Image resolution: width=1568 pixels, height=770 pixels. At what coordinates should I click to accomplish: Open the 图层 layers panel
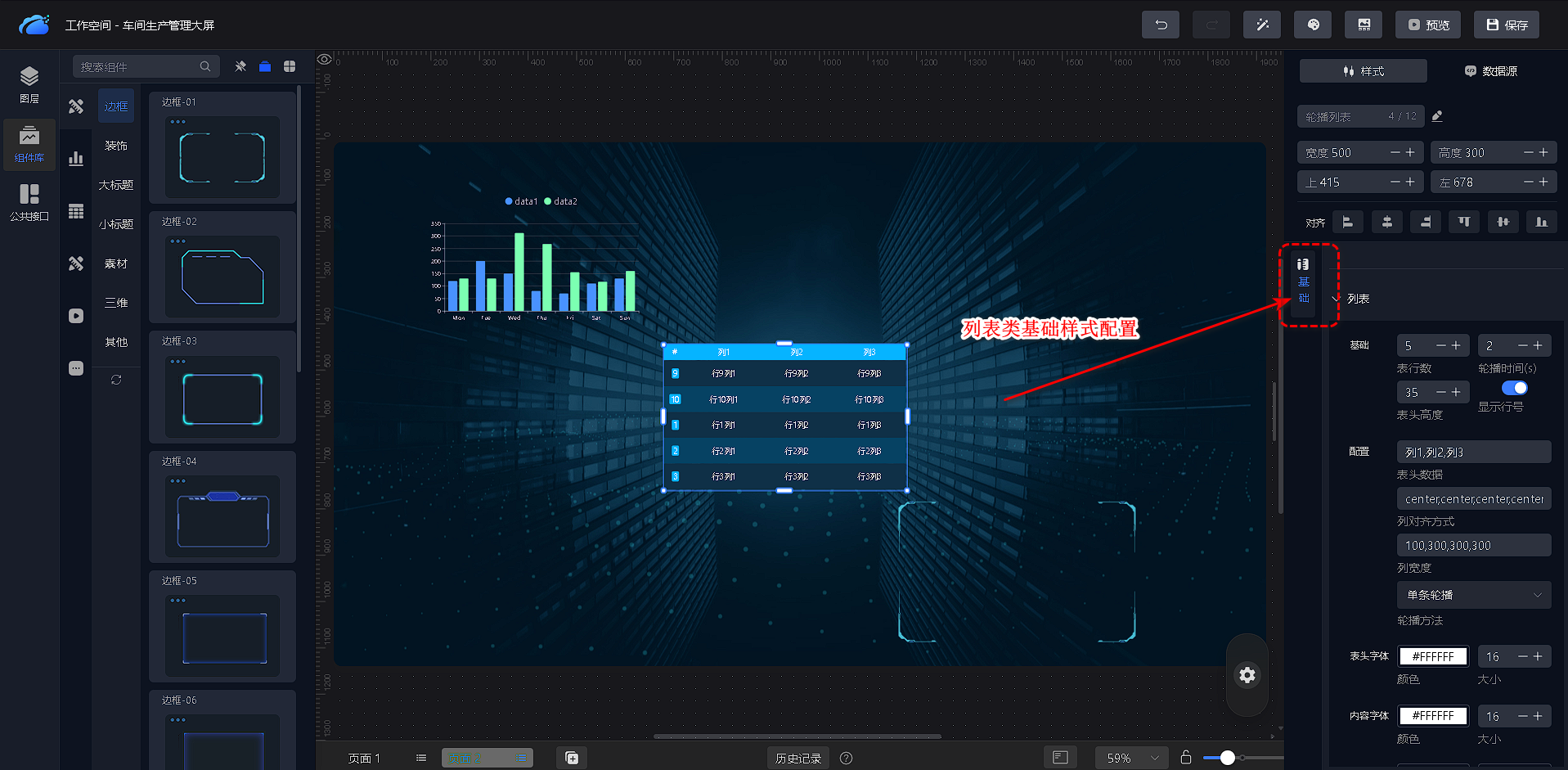[29, 84]
